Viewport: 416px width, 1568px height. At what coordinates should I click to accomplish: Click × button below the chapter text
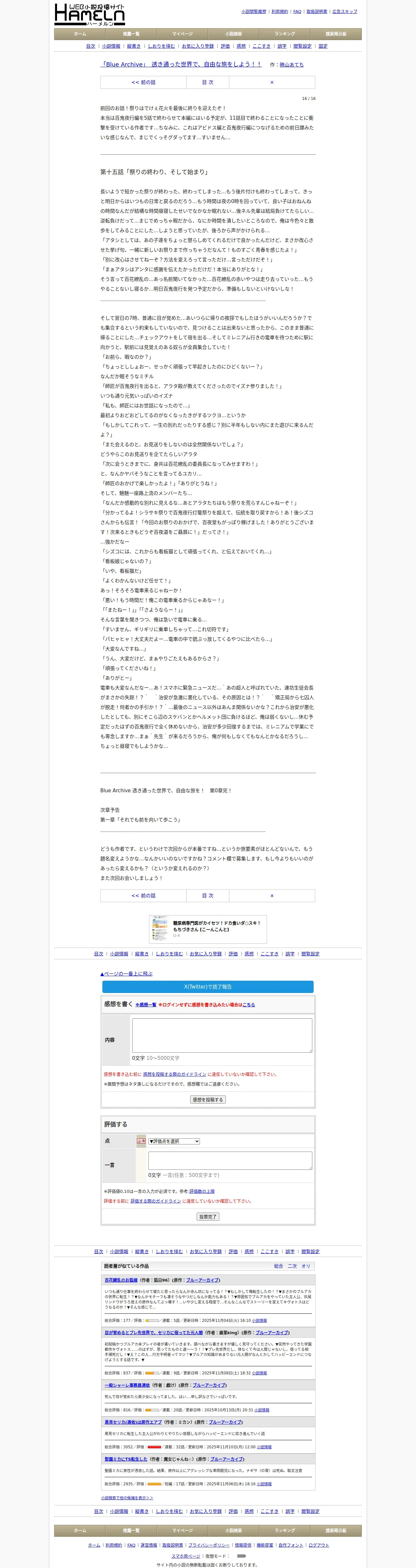(272, 895)
